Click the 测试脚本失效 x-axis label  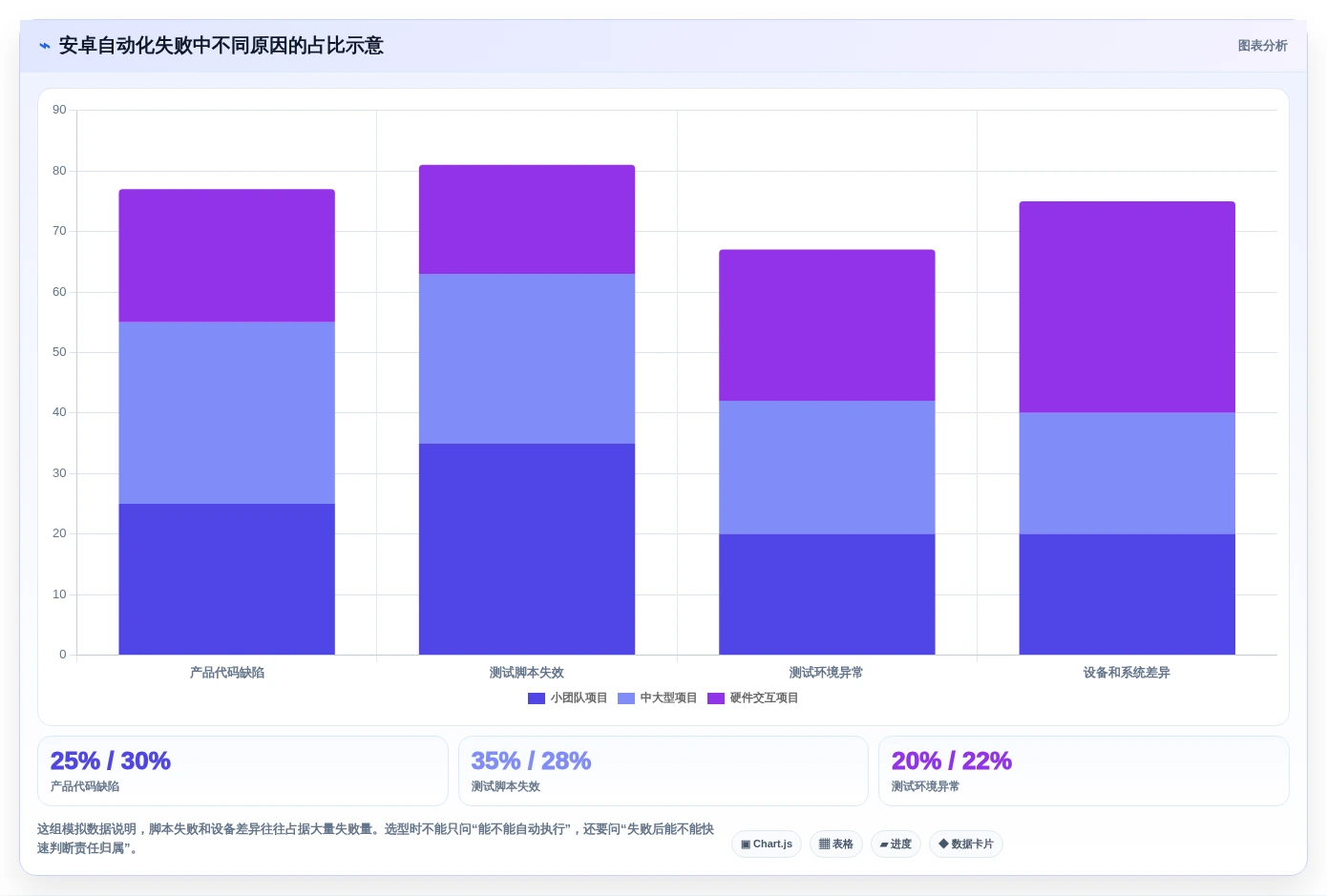[527, 673]
